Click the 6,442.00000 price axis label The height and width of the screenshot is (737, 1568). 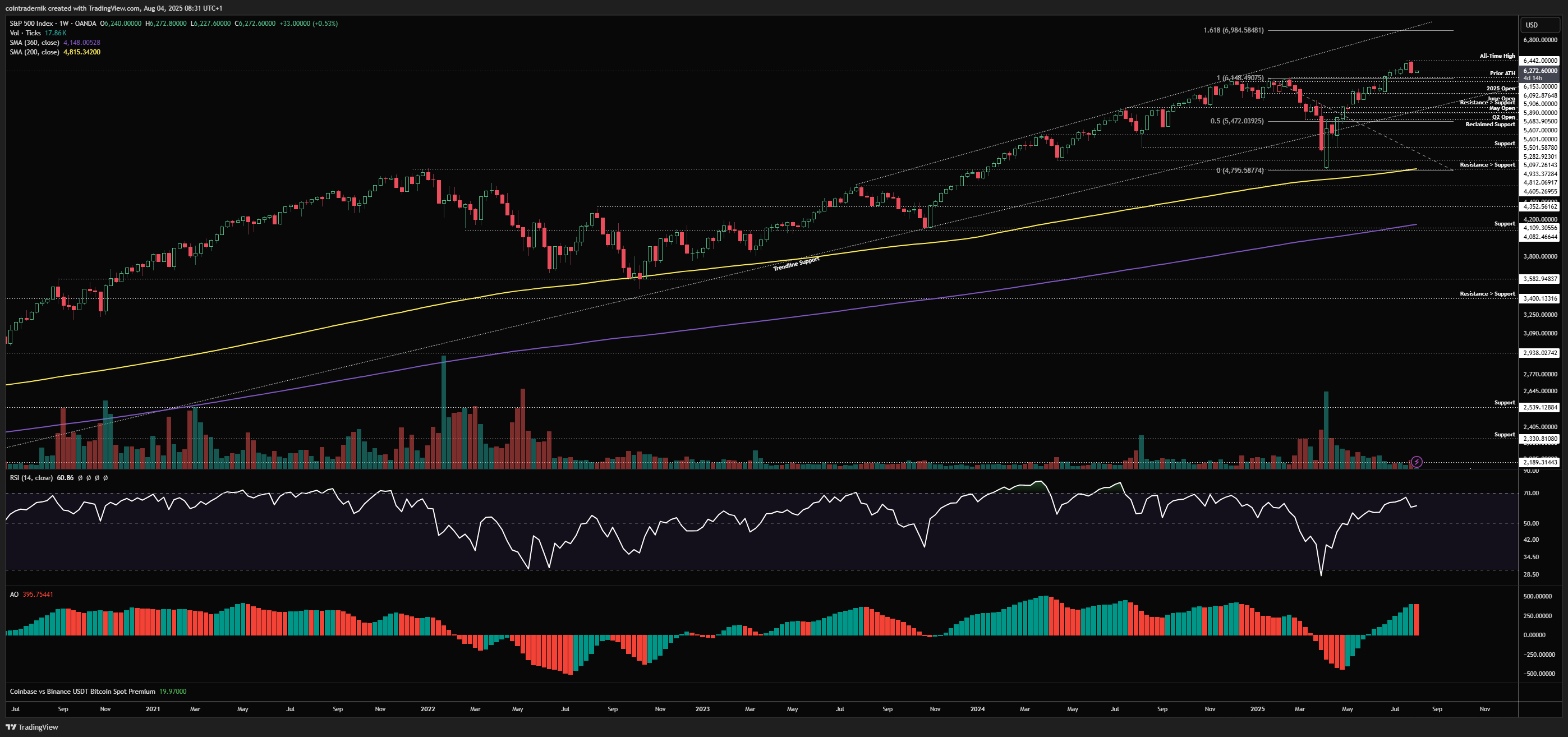(1540, 61)
